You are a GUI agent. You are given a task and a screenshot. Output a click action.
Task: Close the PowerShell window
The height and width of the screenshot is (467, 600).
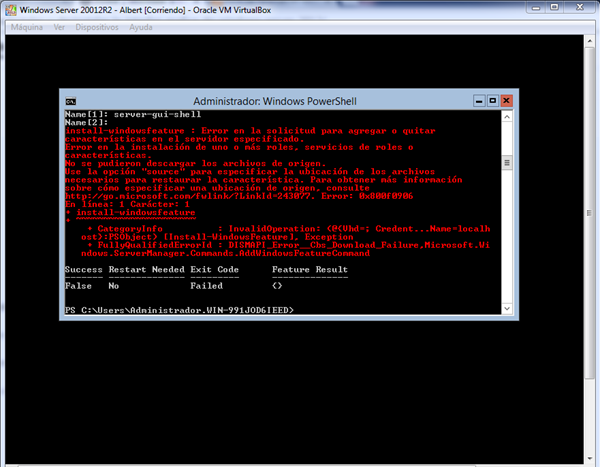(506, 101)
